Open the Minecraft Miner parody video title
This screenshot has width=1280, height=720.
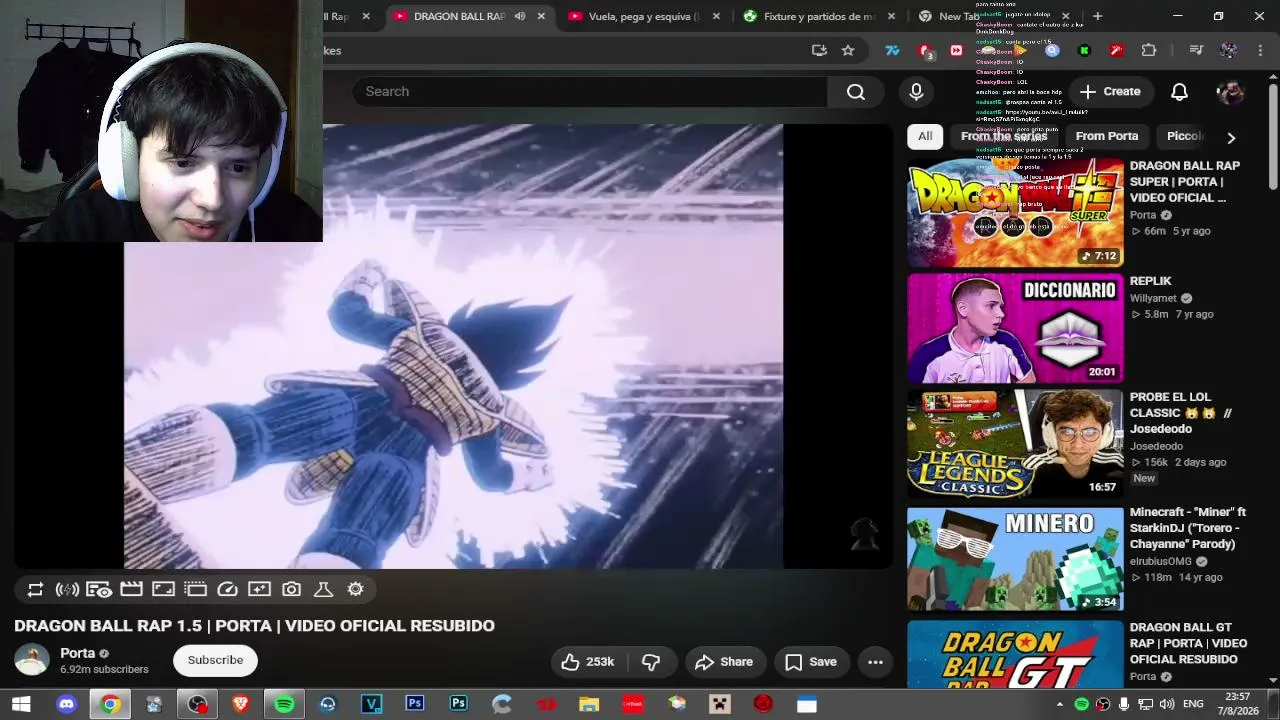pyautogui.click(x=1188, y=528)
